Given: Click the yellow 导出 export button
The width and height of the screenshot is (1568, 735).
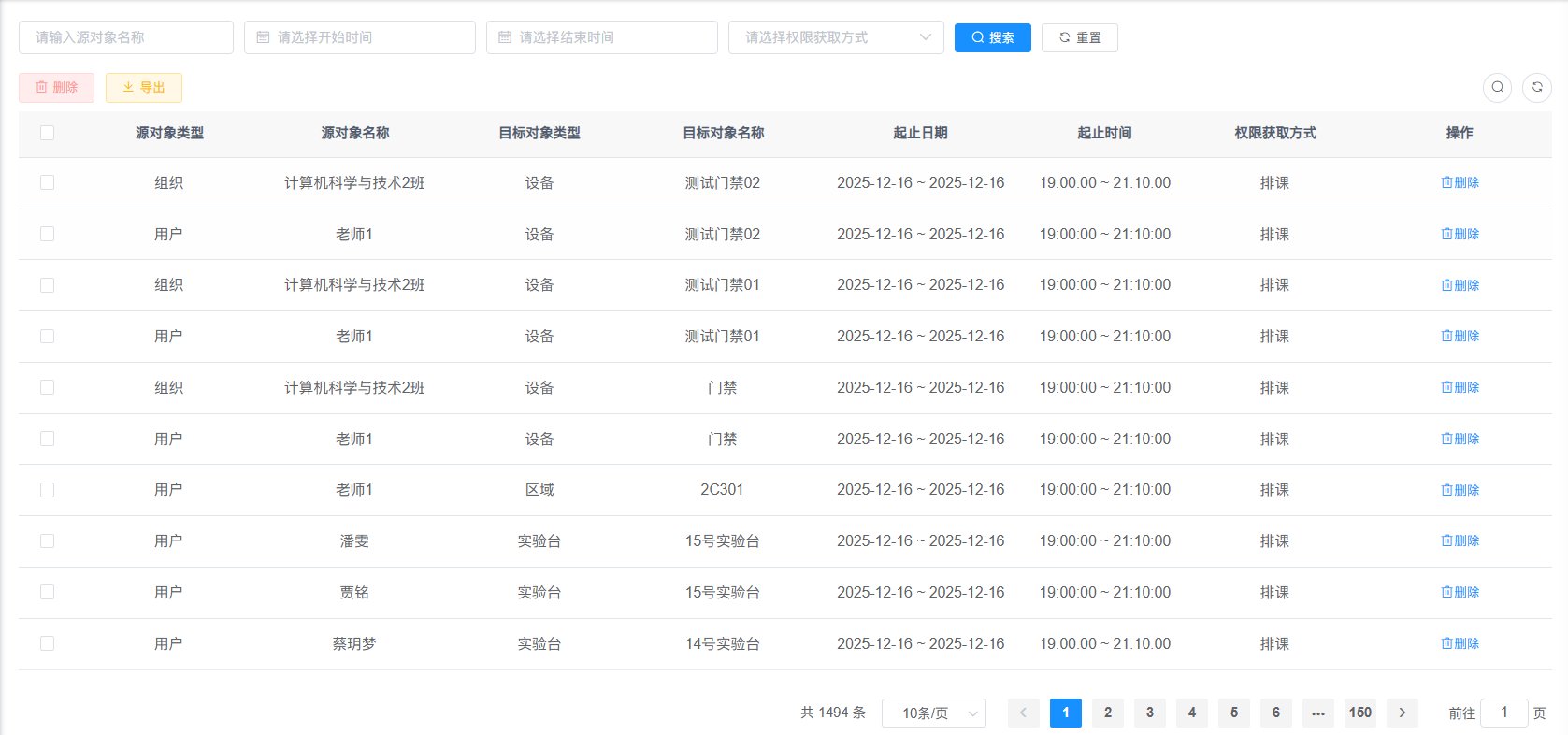Looking at the screenshot, I should coord(144,87).
